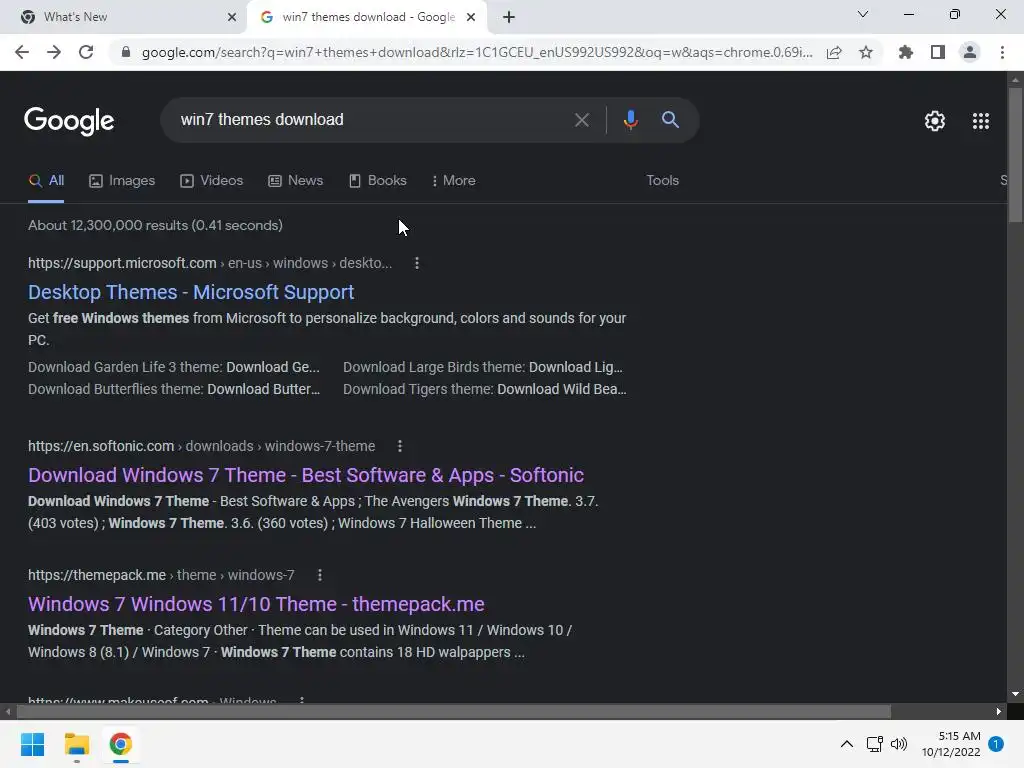Click the About 12,300,000 results text

tap(155, 225)
